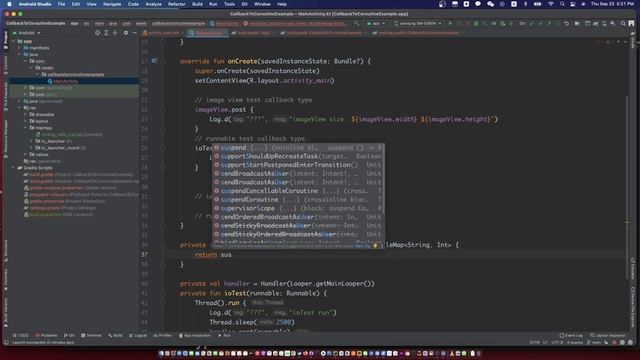This screenshot has width=640, height=360.
Task: Open the Favorites tool window stripe
Action: (5, 280)
